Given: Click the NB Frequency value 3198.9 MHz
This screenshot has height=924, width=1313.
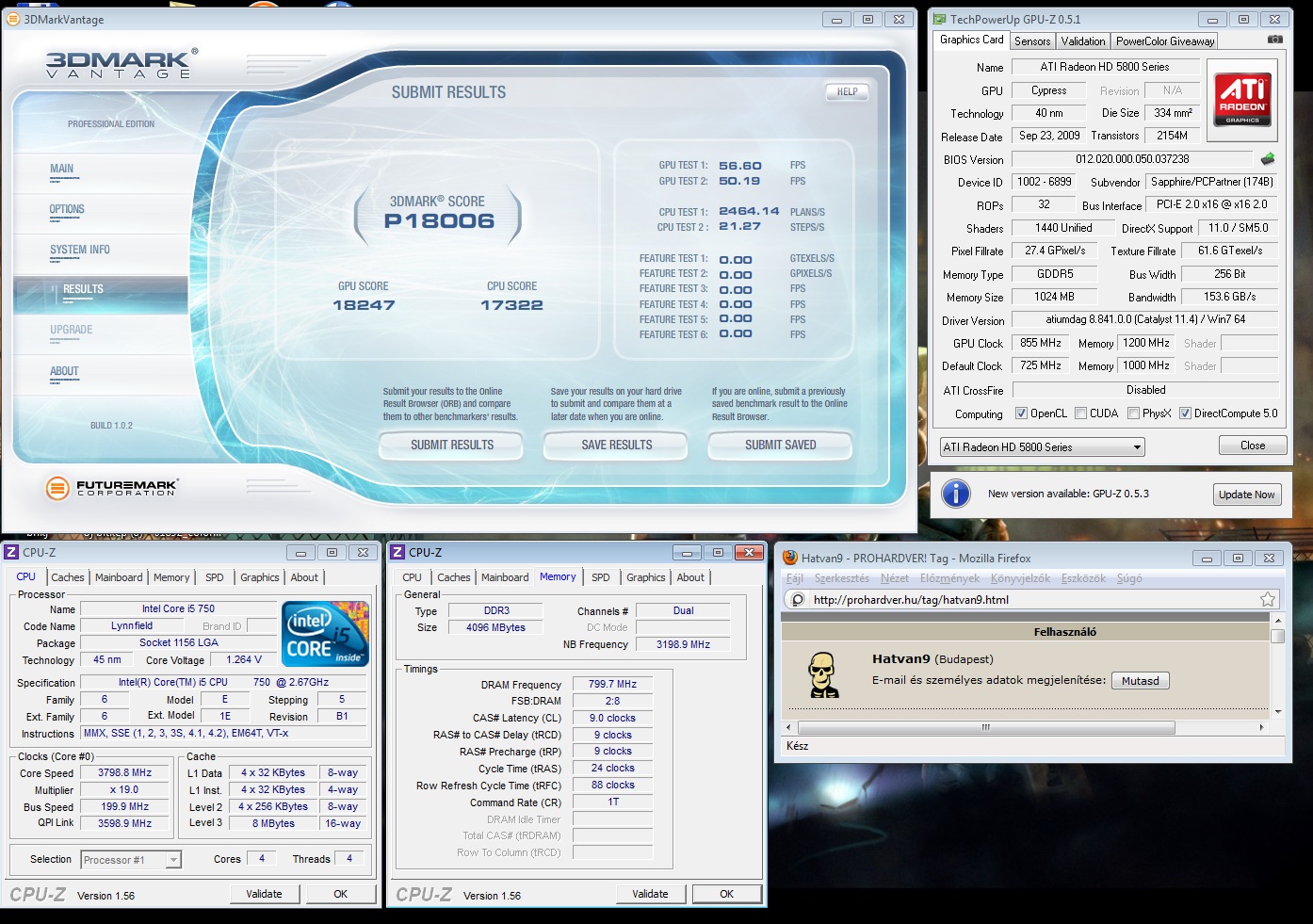Looking at the screenshot, I should pyautogui.click(x=683, y=644).
